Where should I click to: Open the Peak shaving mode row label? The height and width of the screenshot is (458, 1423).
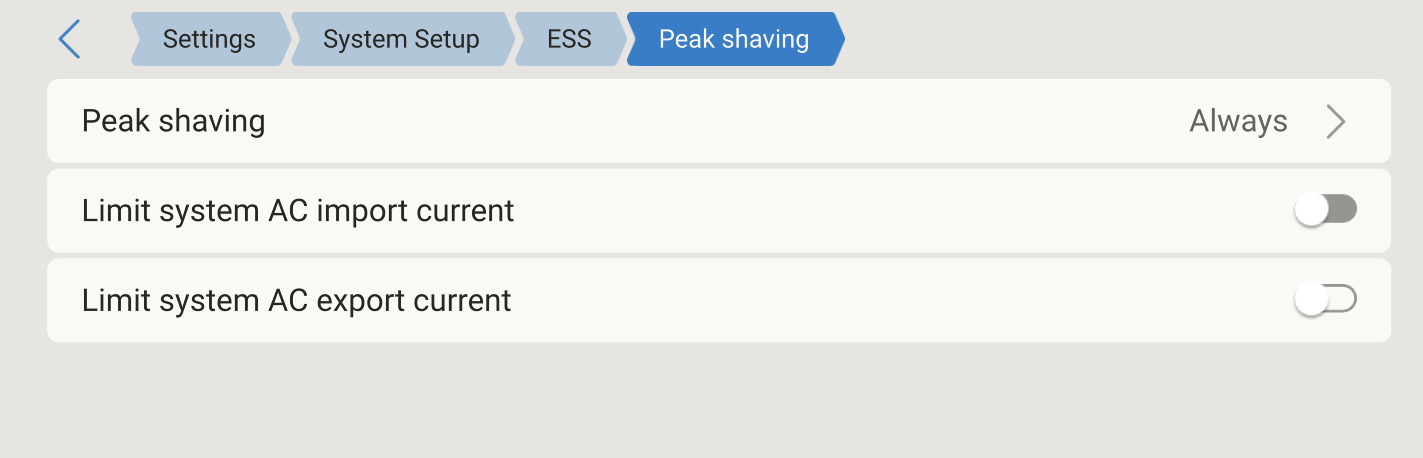coord(174,122)
